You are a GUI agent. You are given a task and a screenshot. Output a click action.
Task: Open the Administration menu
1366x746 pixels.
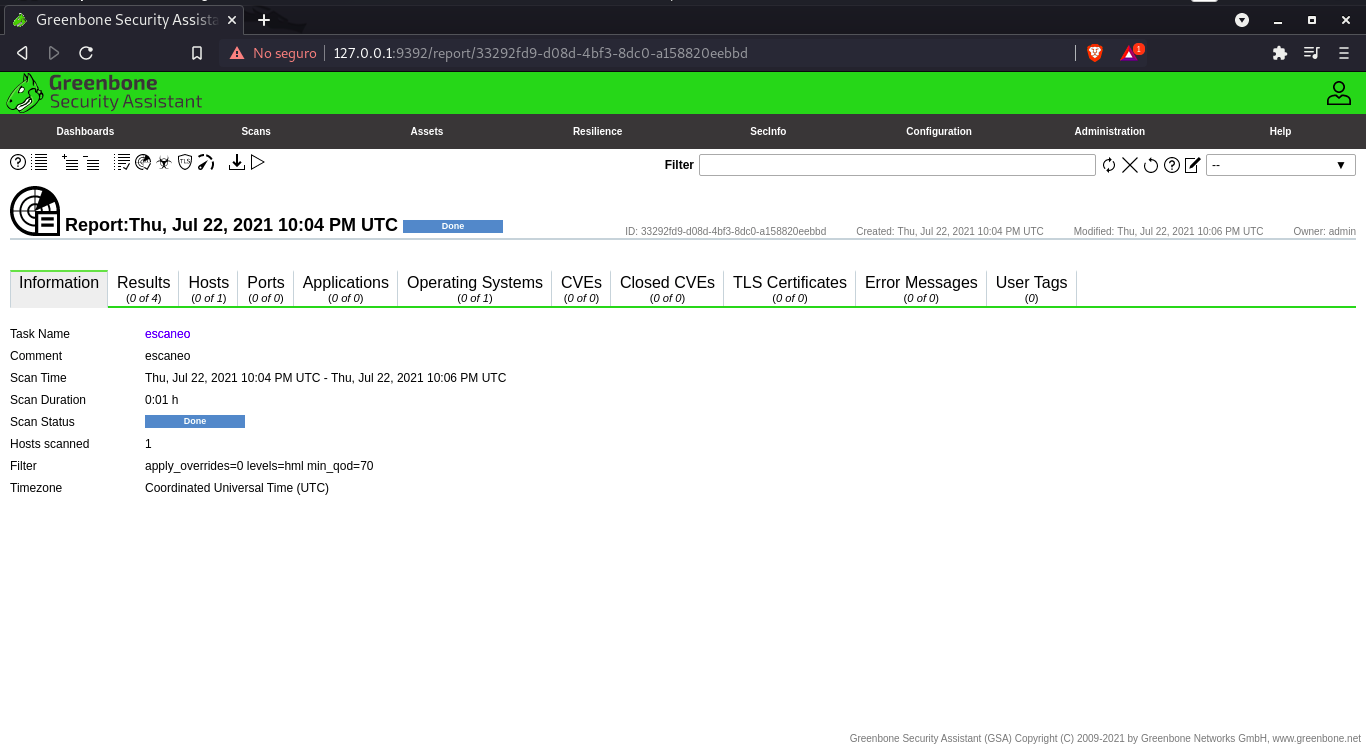[1110, 131]
